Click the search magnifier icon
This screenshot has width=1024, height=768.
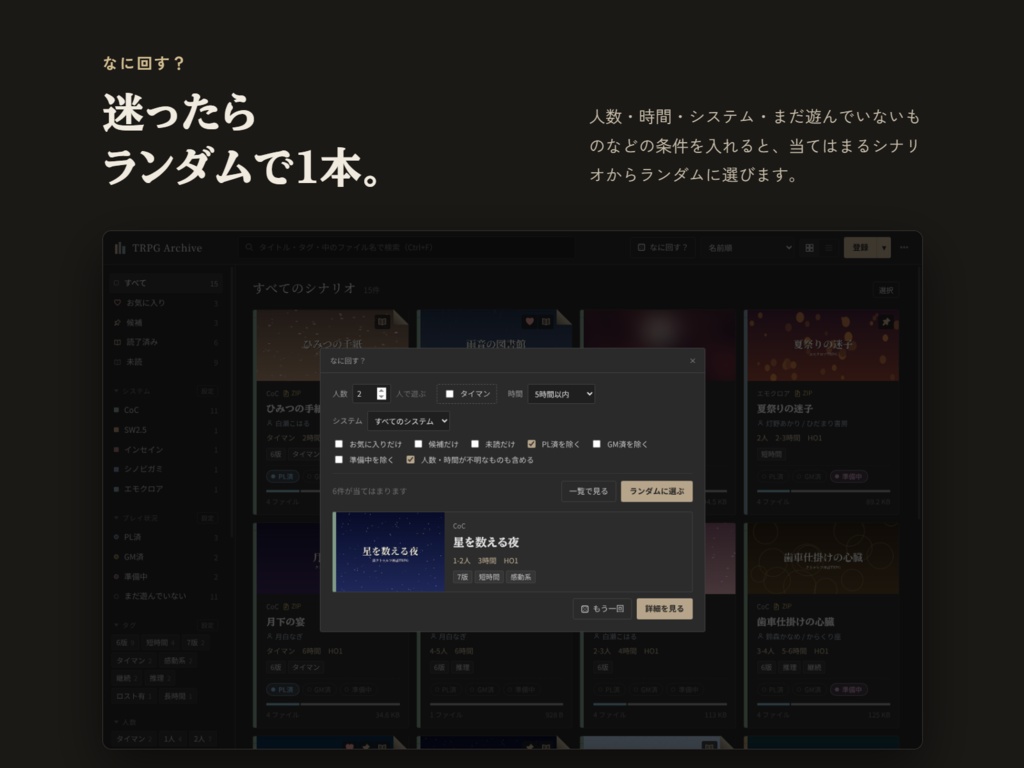pyautogui.click(x=249, y=248)
